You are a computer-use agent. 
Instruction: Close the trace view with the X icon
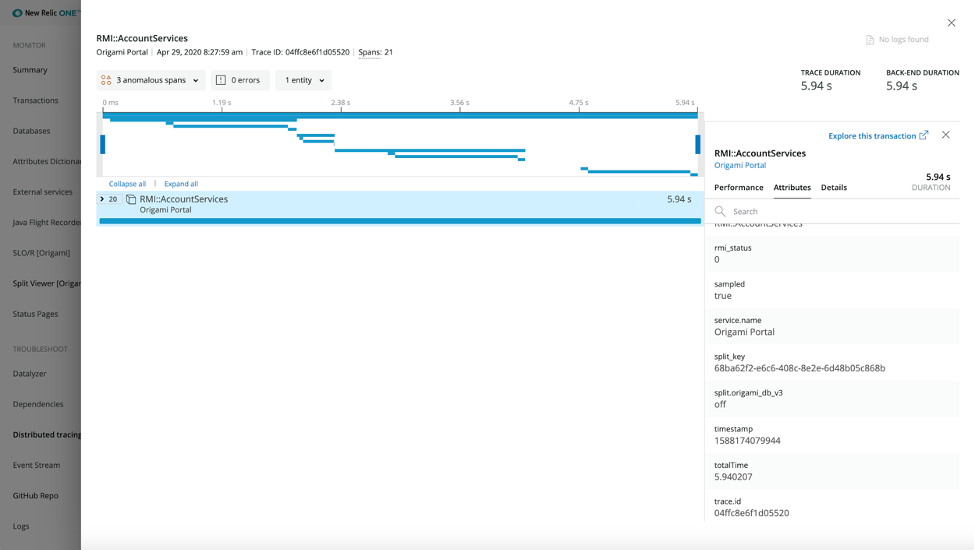[951, 23]
